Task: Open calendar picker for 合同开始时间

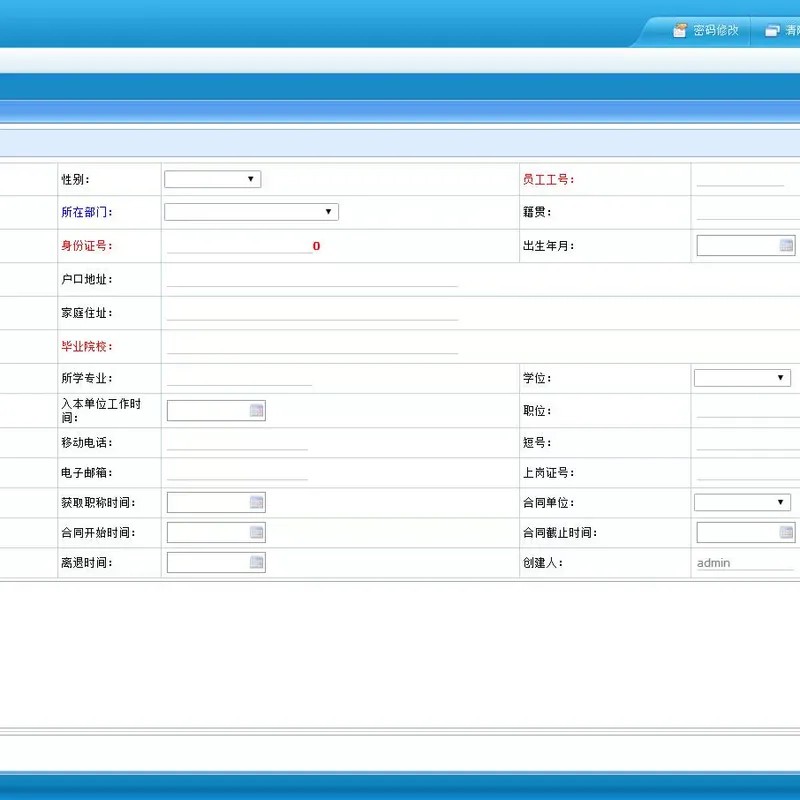Action: pos(256,533)
